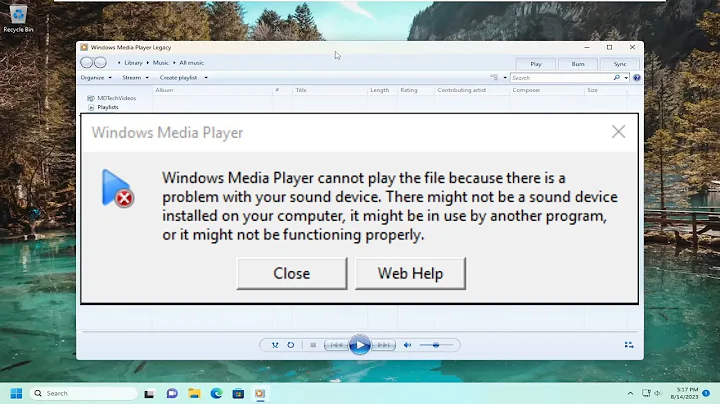Open Chat app from taskbar
The image size is (720, 404).
coord(172,393)
